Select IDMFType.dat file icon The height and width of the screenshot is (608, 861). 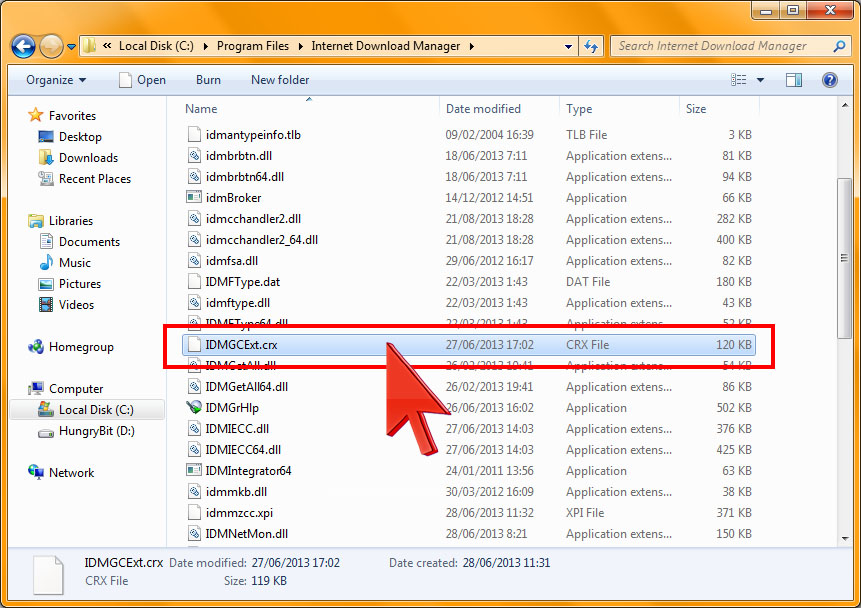(194, 282)
